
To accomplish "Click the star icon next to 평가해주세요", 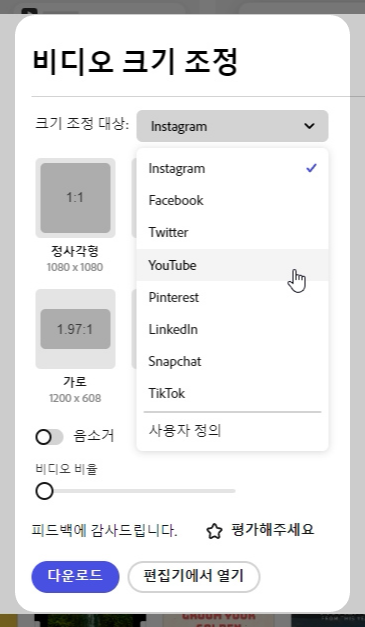I will click(x=214, y=531).
